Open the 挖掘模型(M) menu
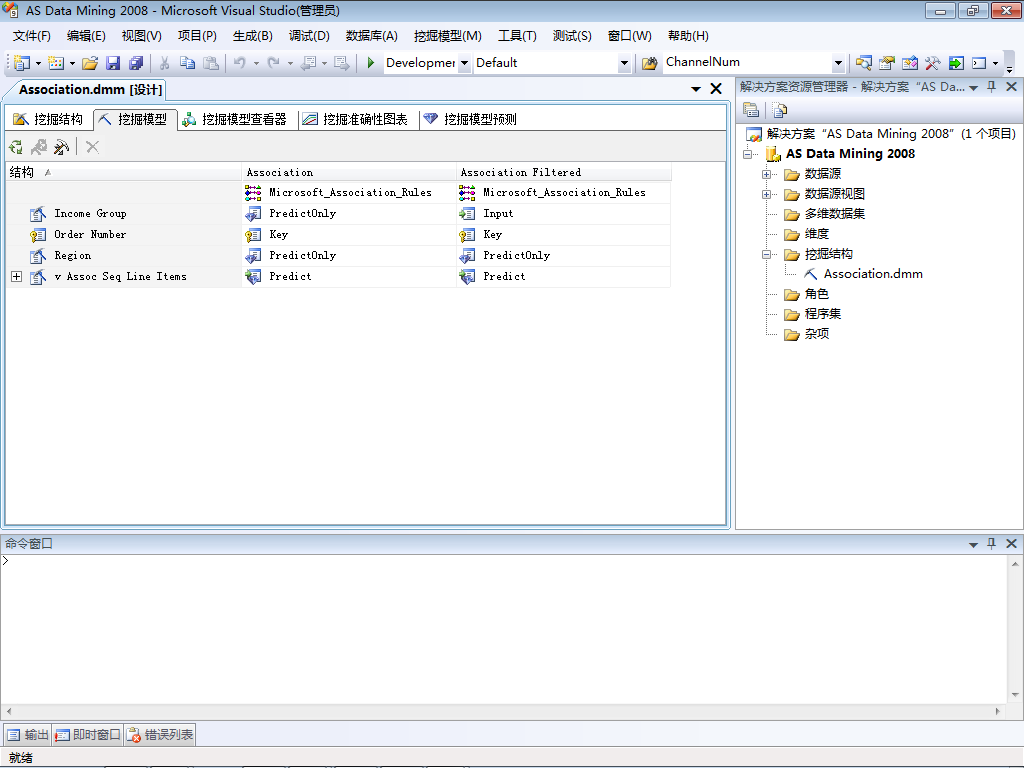Screen dimensions: 1024x768 [447, 36]
